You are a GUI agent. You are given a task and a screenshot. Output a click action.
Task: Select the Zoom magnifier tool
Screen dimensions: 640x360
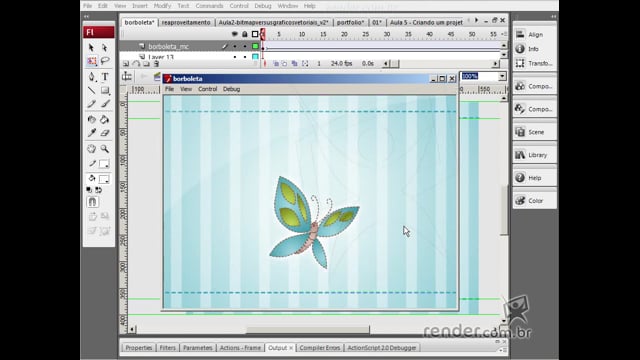(105, 149)
